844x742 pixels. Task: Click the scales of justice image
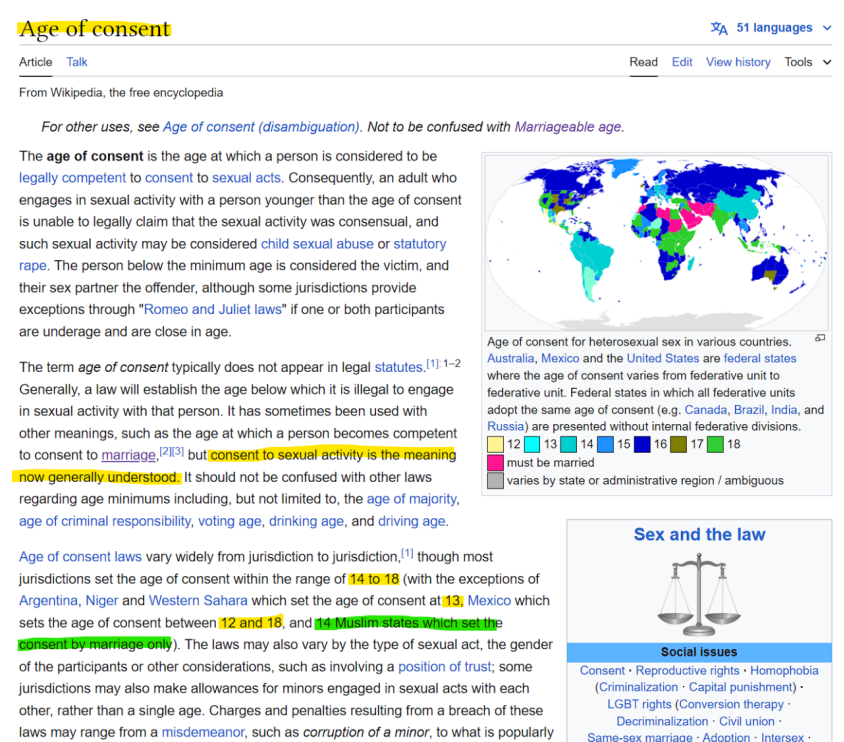698,596
